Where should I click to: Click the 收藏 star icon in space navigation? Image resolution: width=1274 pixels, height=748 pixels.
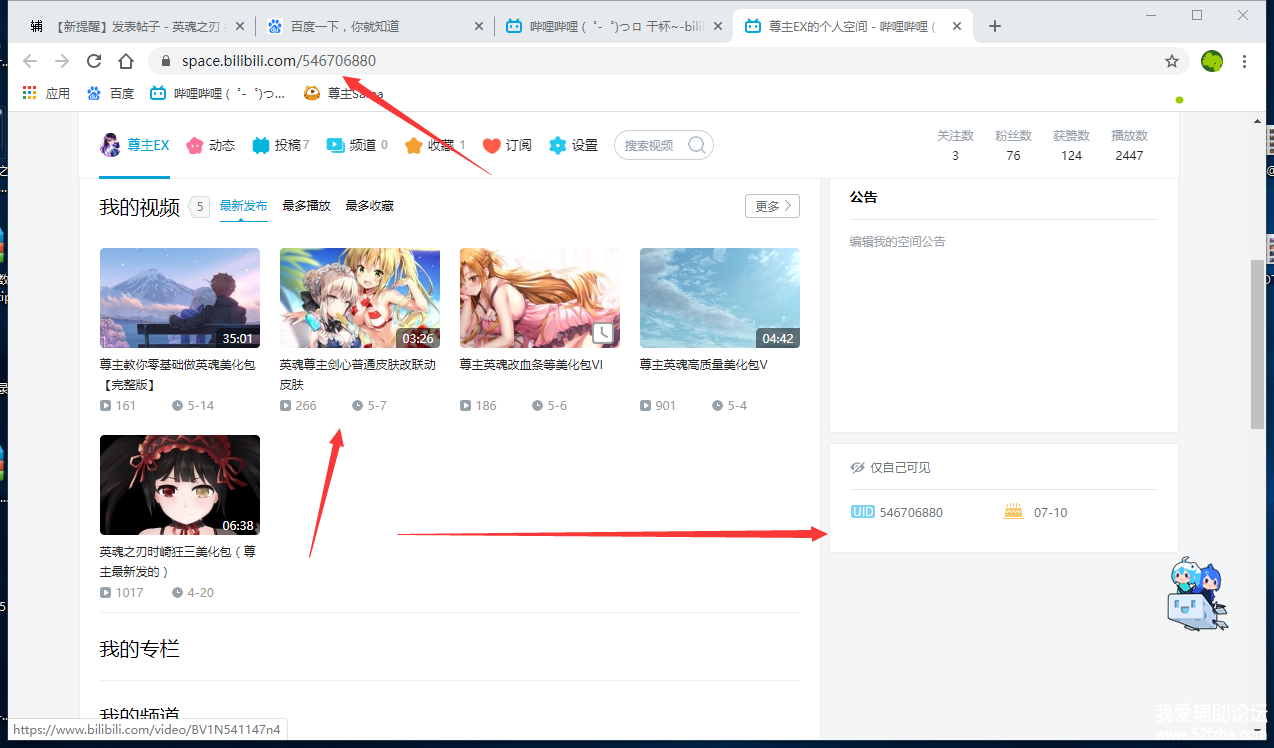414,146
